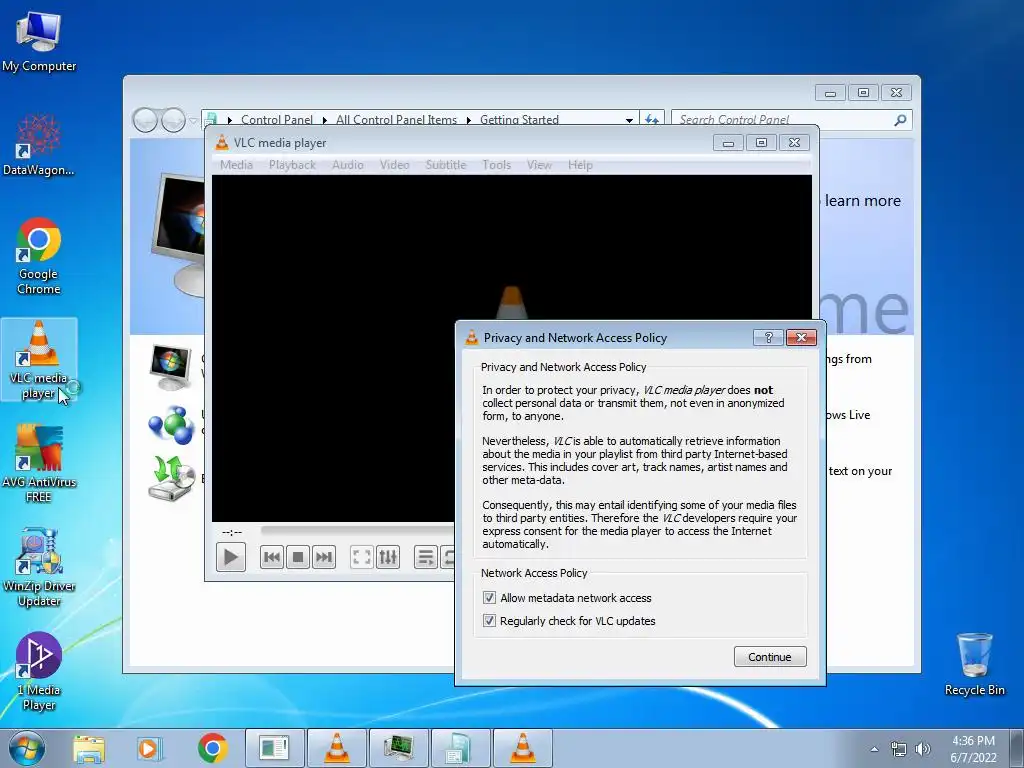Click the Getting Started breadcrumb
This screenshot has height=768, width=1024.
(519, 120)
